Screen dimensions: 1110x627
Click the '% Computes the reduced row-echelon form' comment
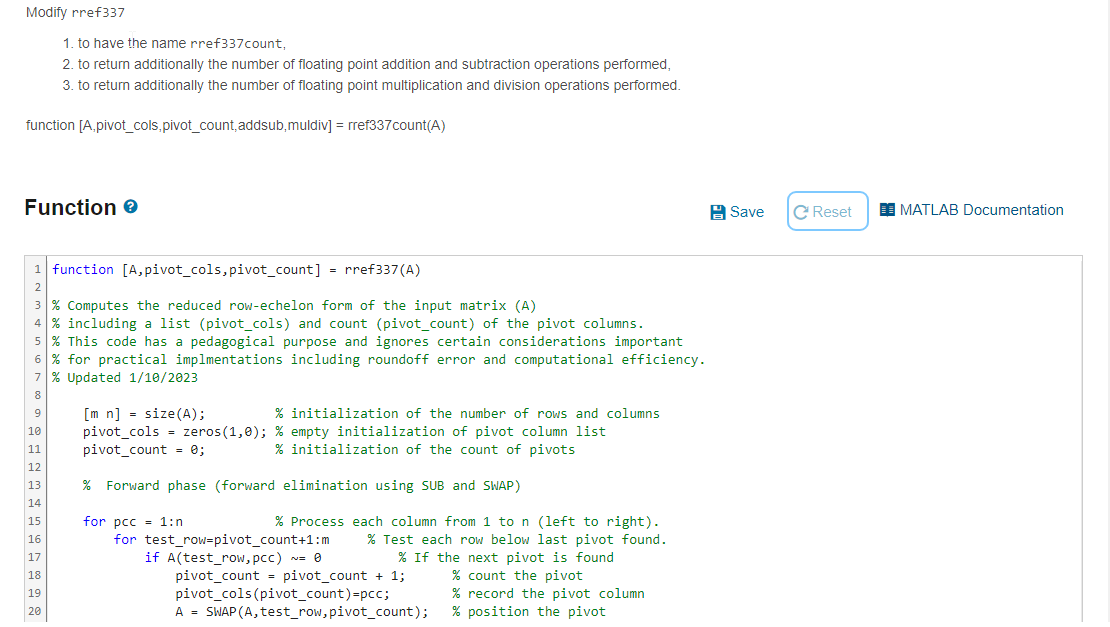[x=294, y=306]
